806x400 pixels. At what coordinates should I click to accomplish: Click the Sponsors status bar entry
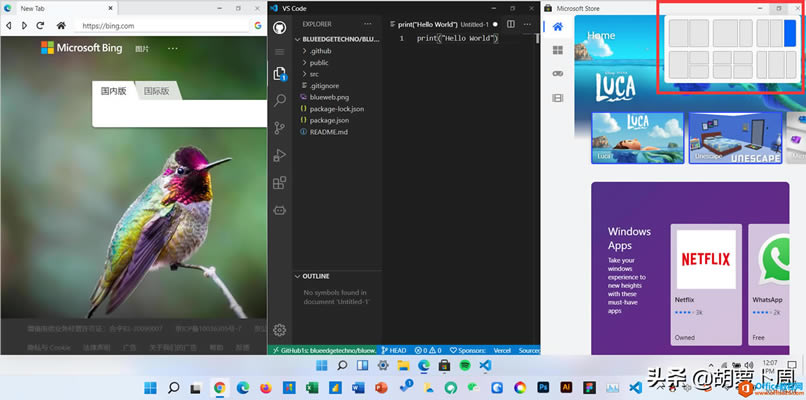tap(467, 350)
